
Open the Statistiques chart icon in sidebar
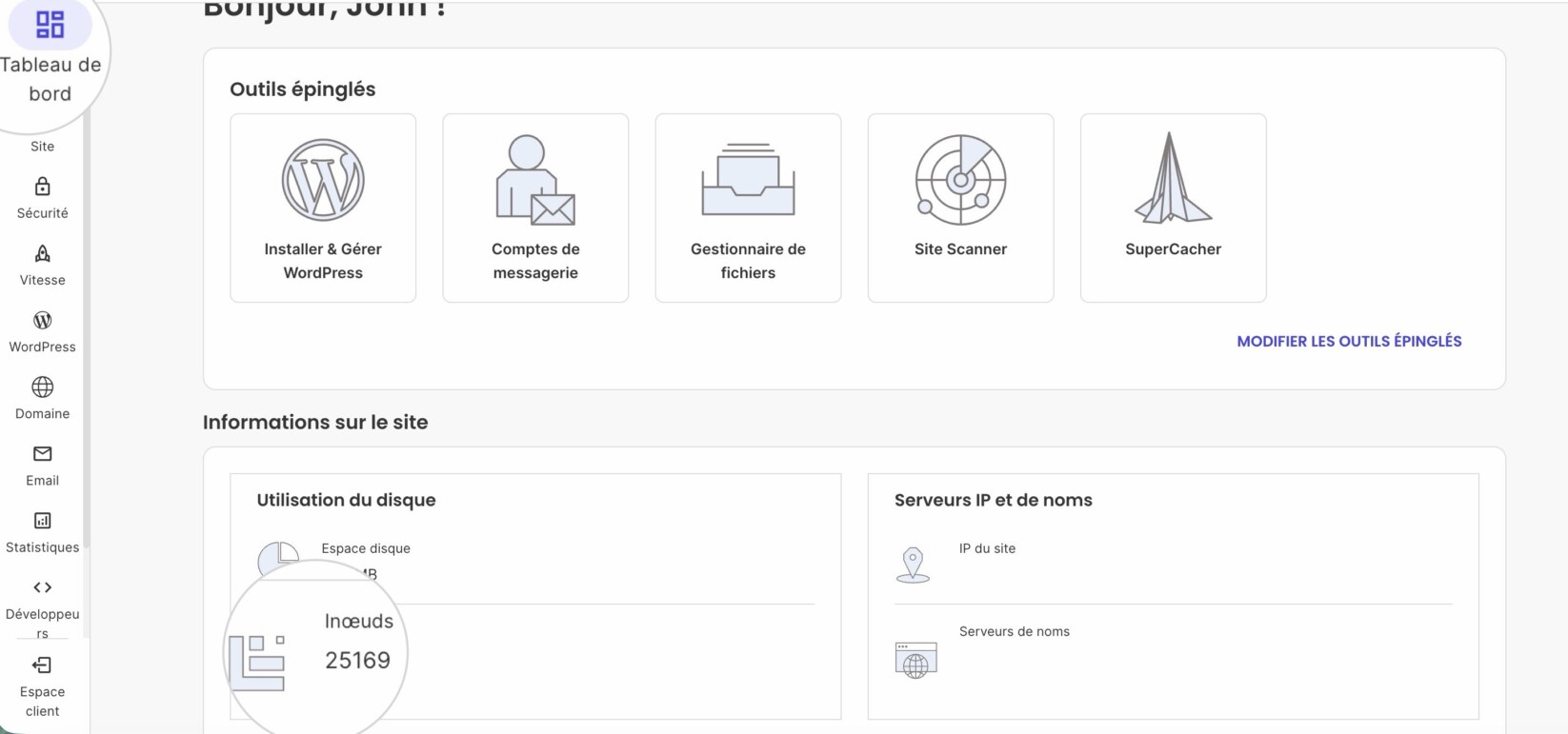click(x=42, y=520)
